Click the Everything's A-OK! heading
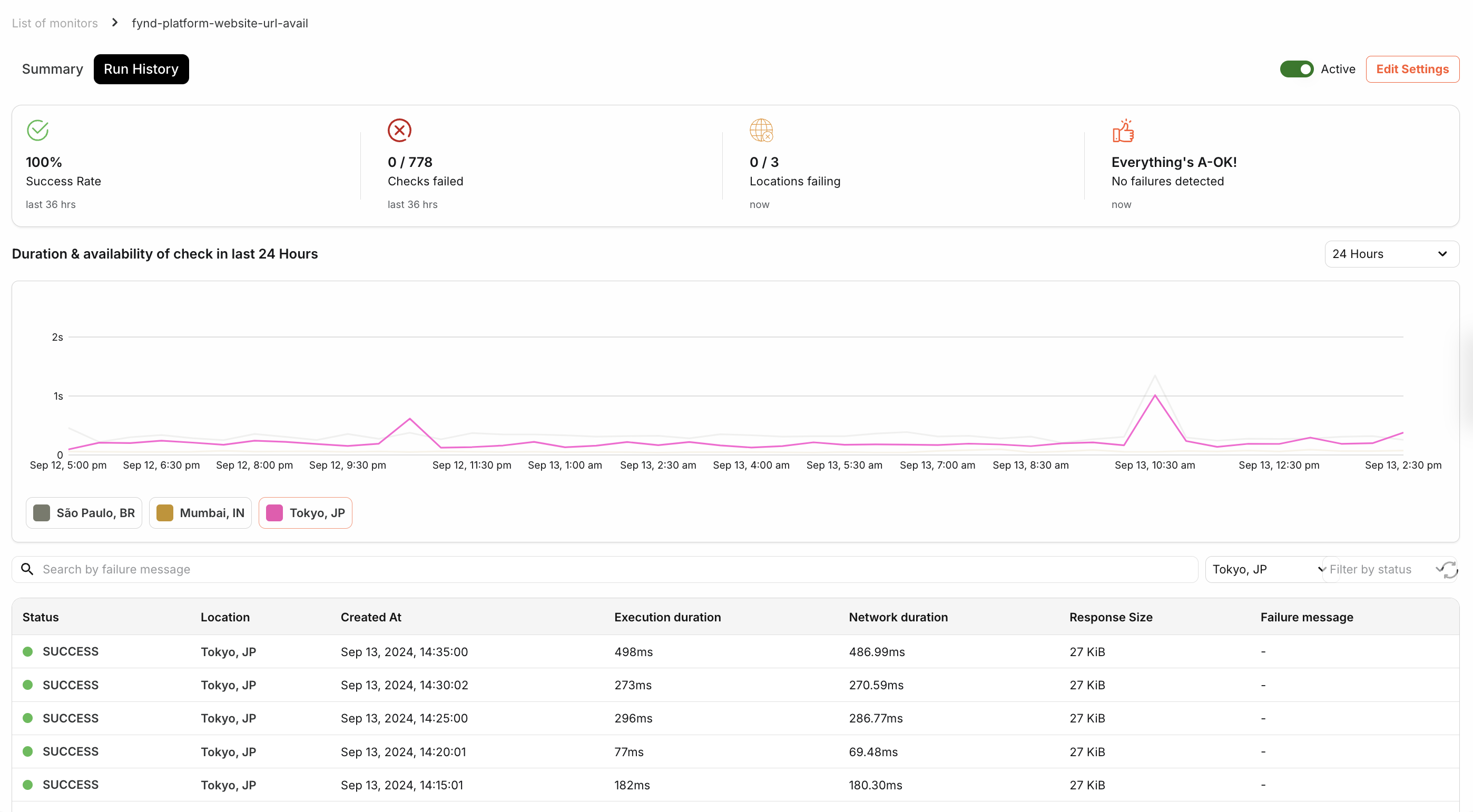The image size is (1473, 812). click(x=1174, y=162)
